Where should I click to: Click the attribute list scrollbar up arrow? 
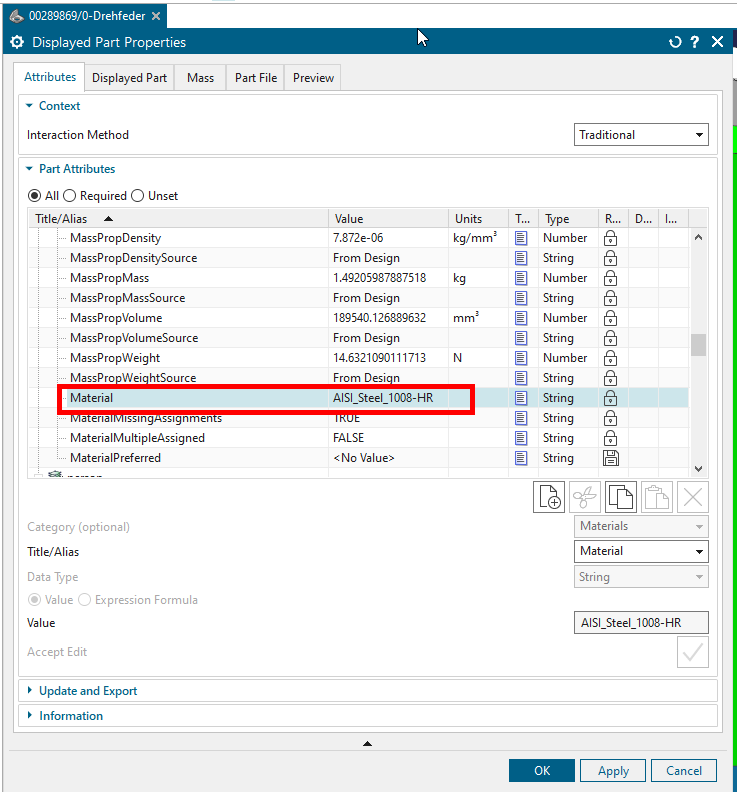tap(699, 237)
